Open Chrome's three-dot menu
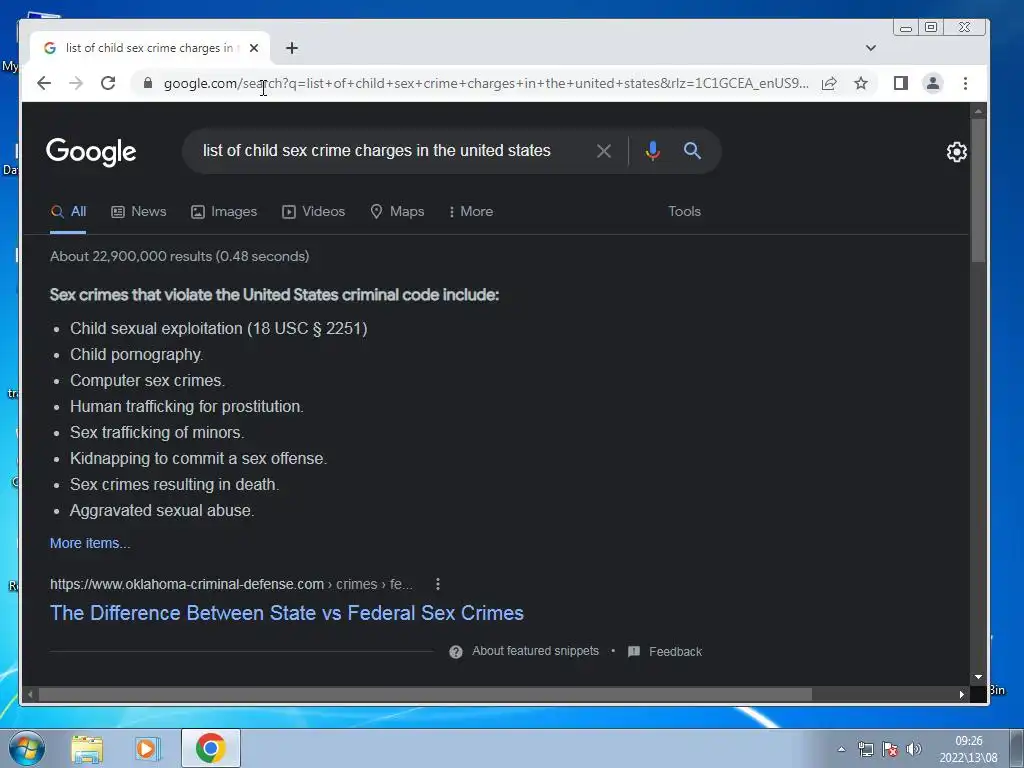This screenshot has width=1024, height=768. (965, 83)
